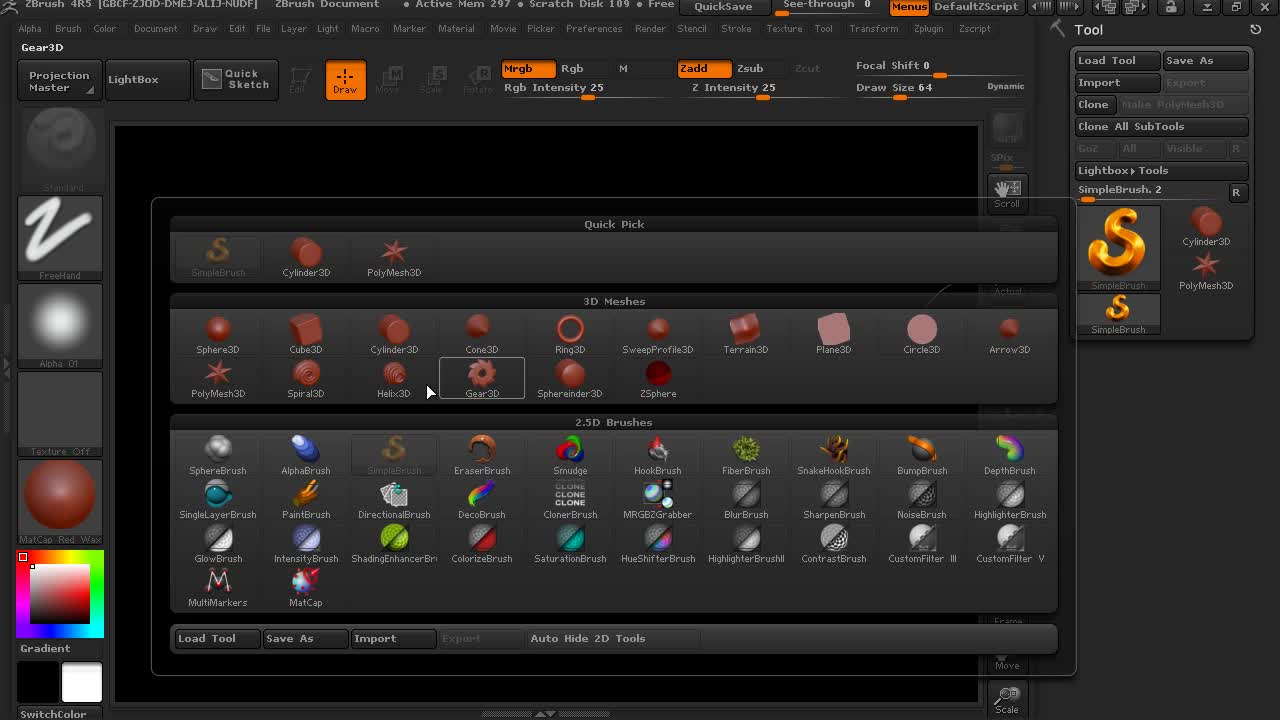Click Load Tool in the popup
Screen dimensions: 1280x720
[x=215, y=639]
